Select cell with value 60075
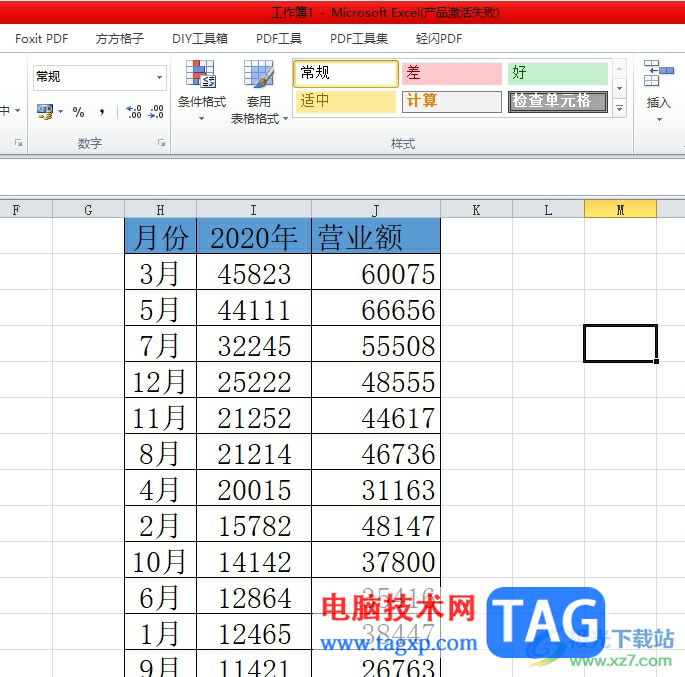The width and height of the screenshot is (685, 677). point(376,272)
